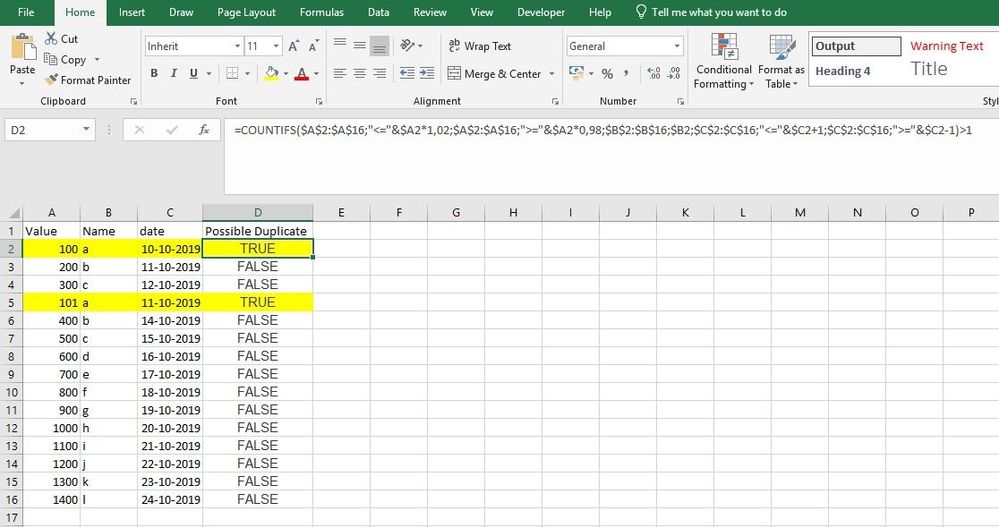Click Decrease Indent icon
The image size is (999, 527).
(x=407, y=73)
